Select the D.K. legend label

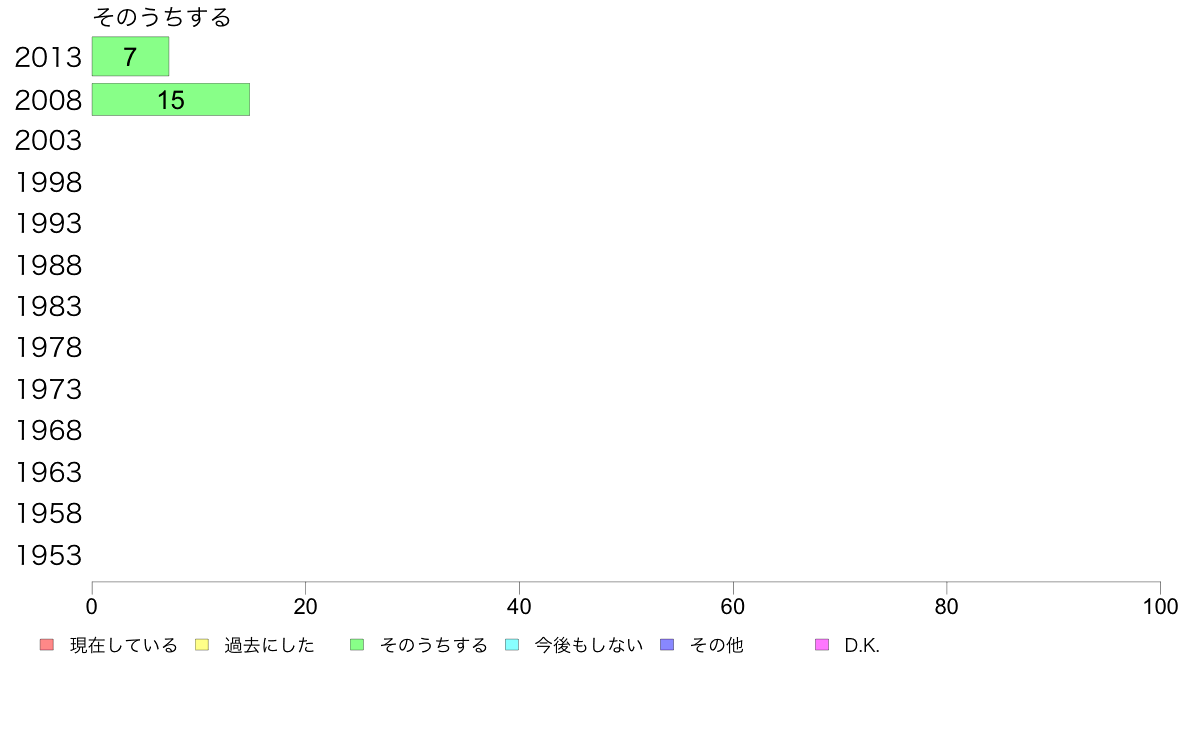click(x=861, y=646)
